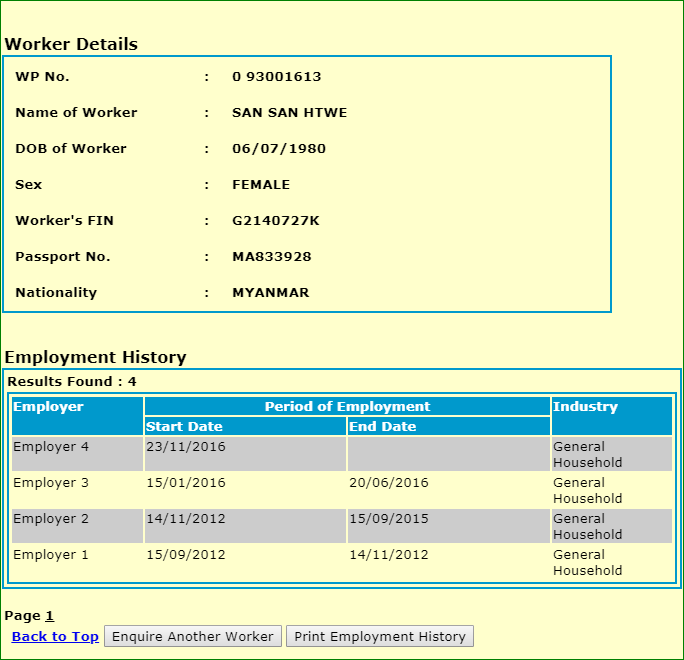Select the Period of Employment header
Image resolution: width=684 pixels, height=660 pixels.
point(347,407)
